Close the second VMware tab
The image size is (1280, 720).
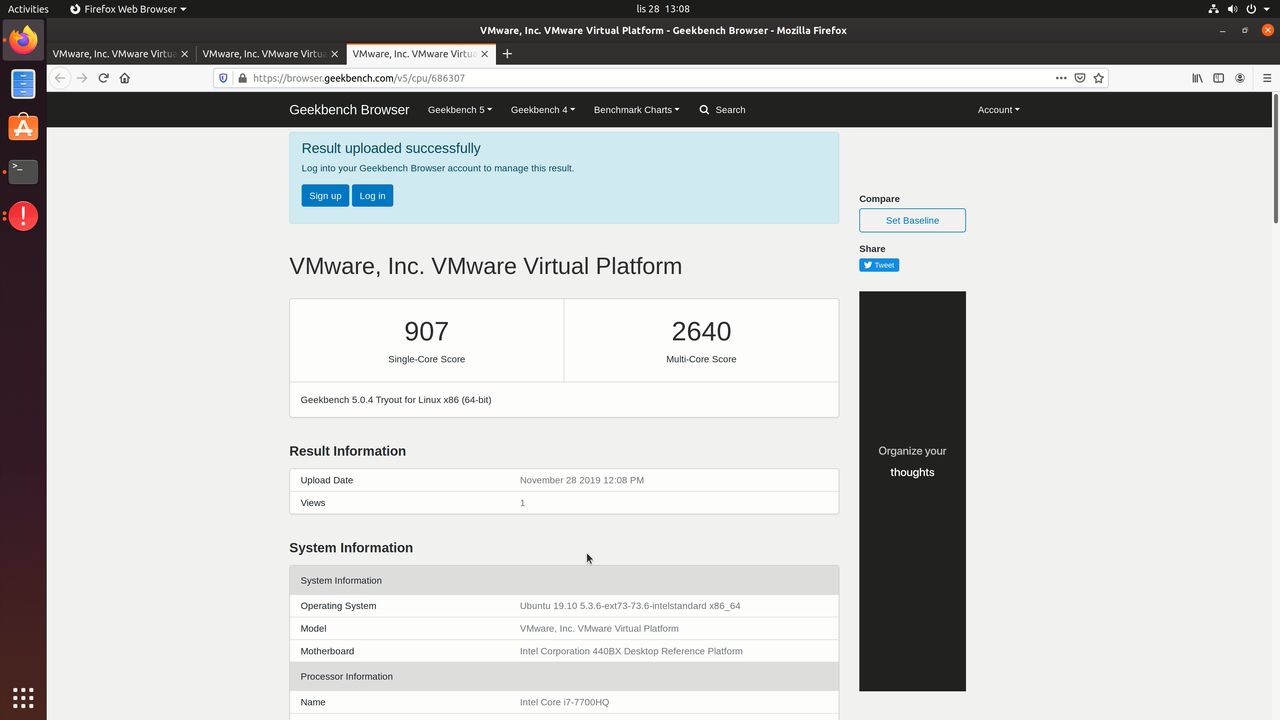tap(334, 54)
